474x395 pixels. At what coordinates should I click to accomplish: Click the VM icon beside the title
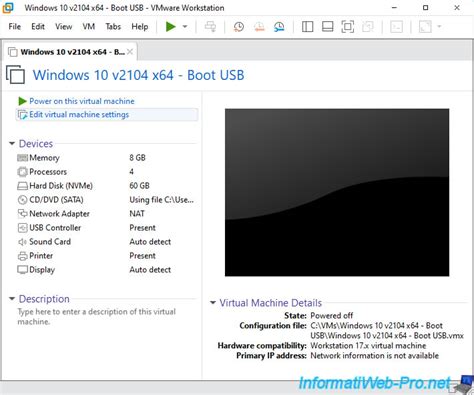16,74
